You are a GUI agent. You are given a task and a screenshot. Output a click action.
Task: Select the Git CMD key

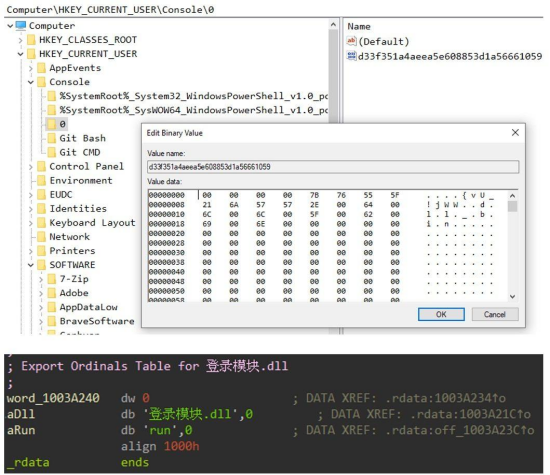(80, 152)
